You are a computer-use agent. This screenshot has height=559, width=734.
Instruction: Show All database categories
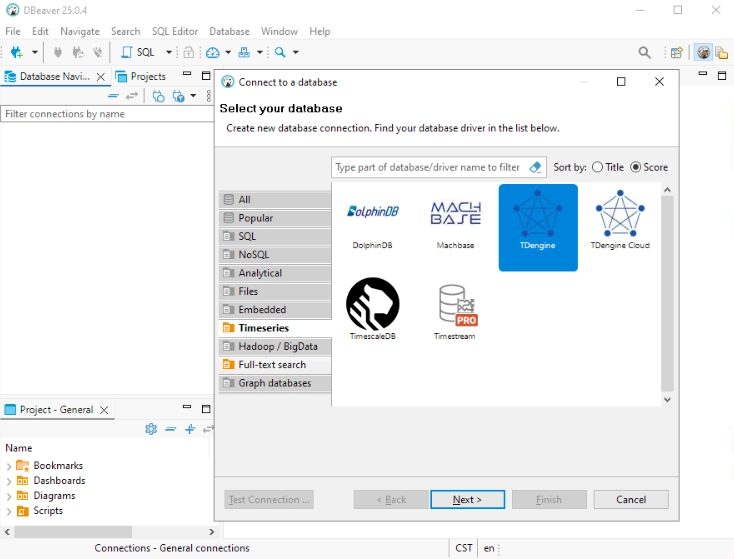(x=275, y=199)
